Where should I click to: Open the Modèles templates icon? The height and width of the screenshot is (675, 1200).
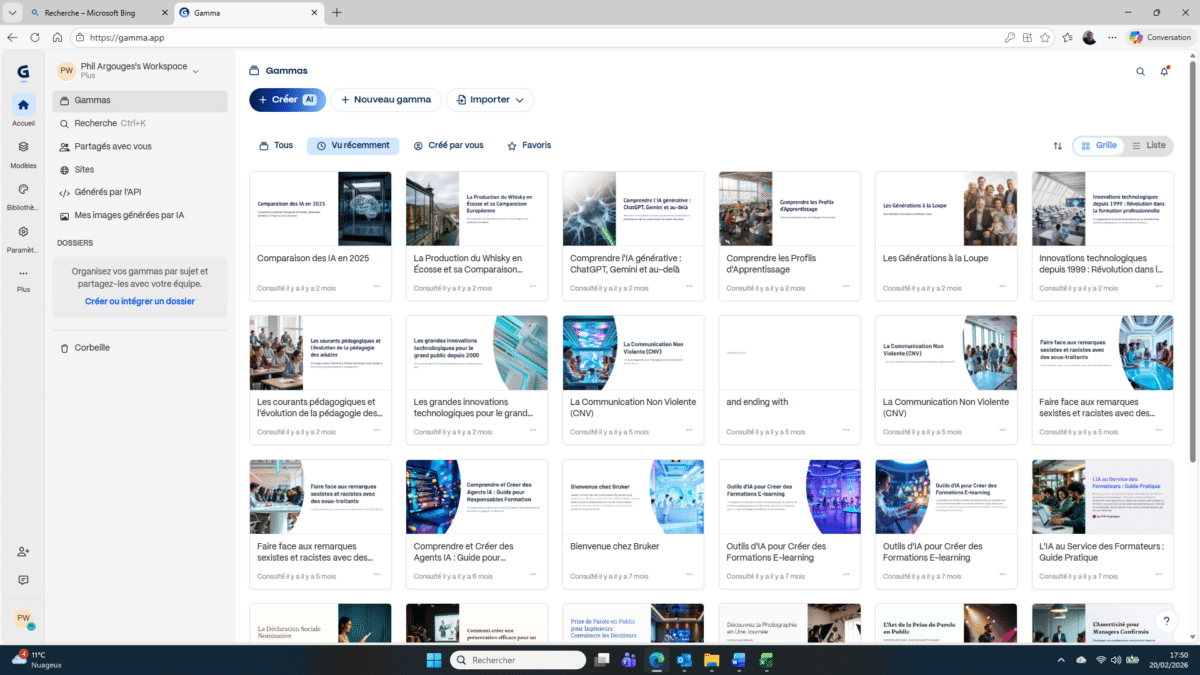(23, 147)
